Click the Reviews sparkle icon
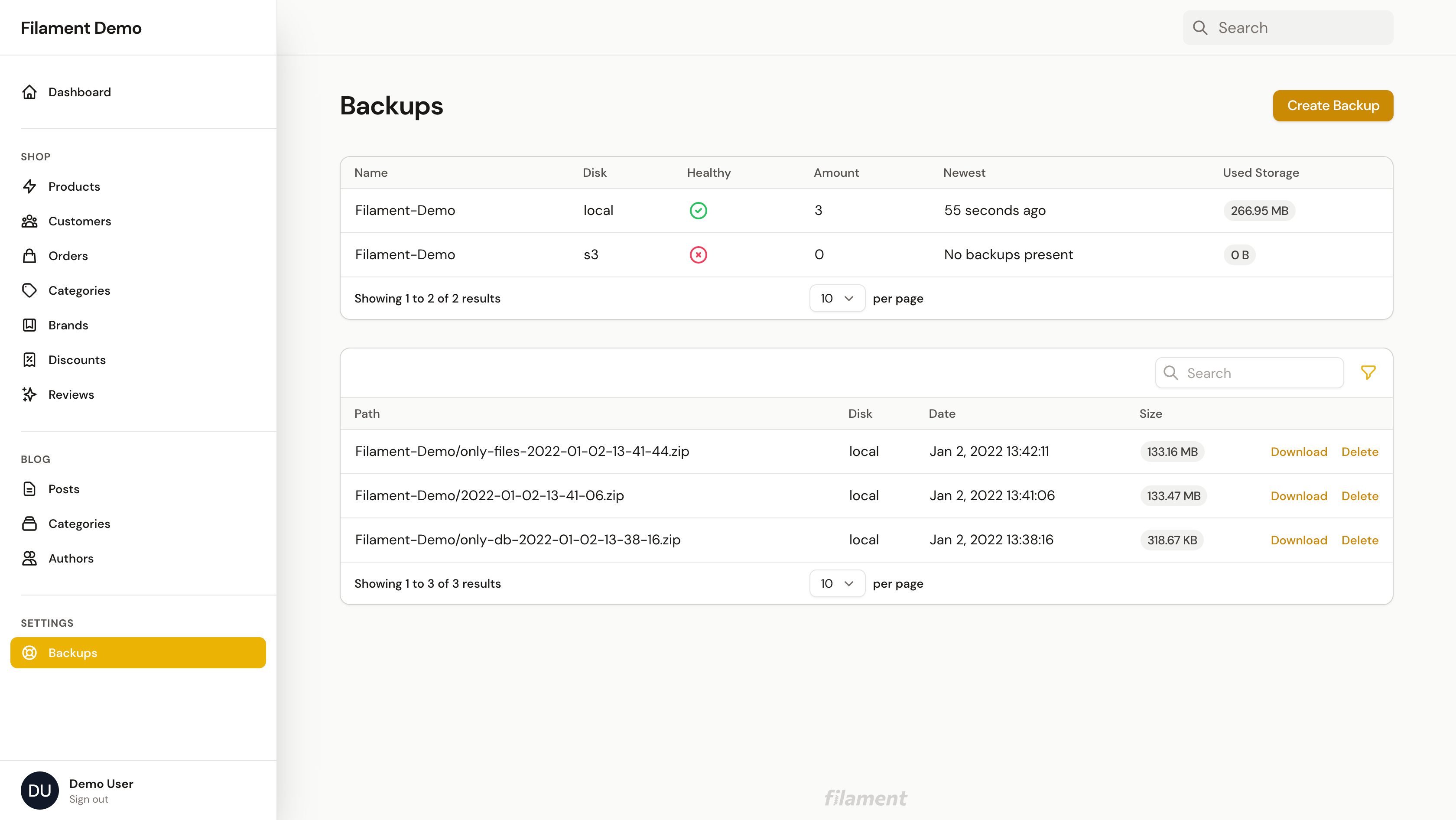 [30, 394]
